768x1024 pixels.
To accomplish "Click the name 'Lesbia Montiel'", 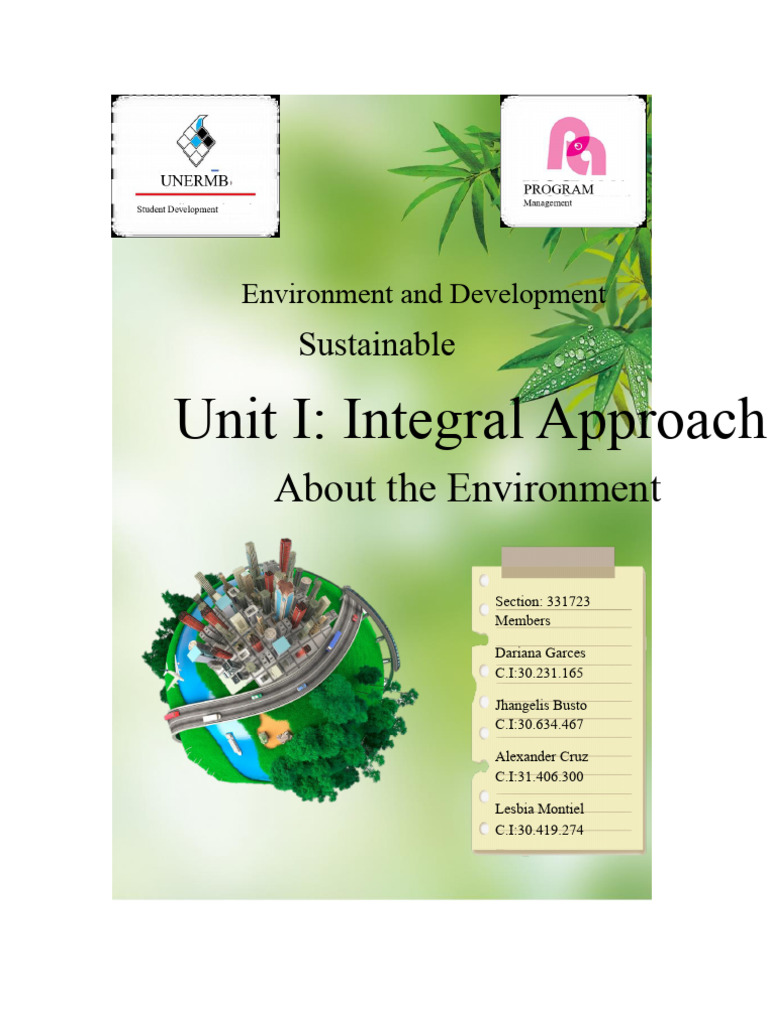I will [539, 809].
